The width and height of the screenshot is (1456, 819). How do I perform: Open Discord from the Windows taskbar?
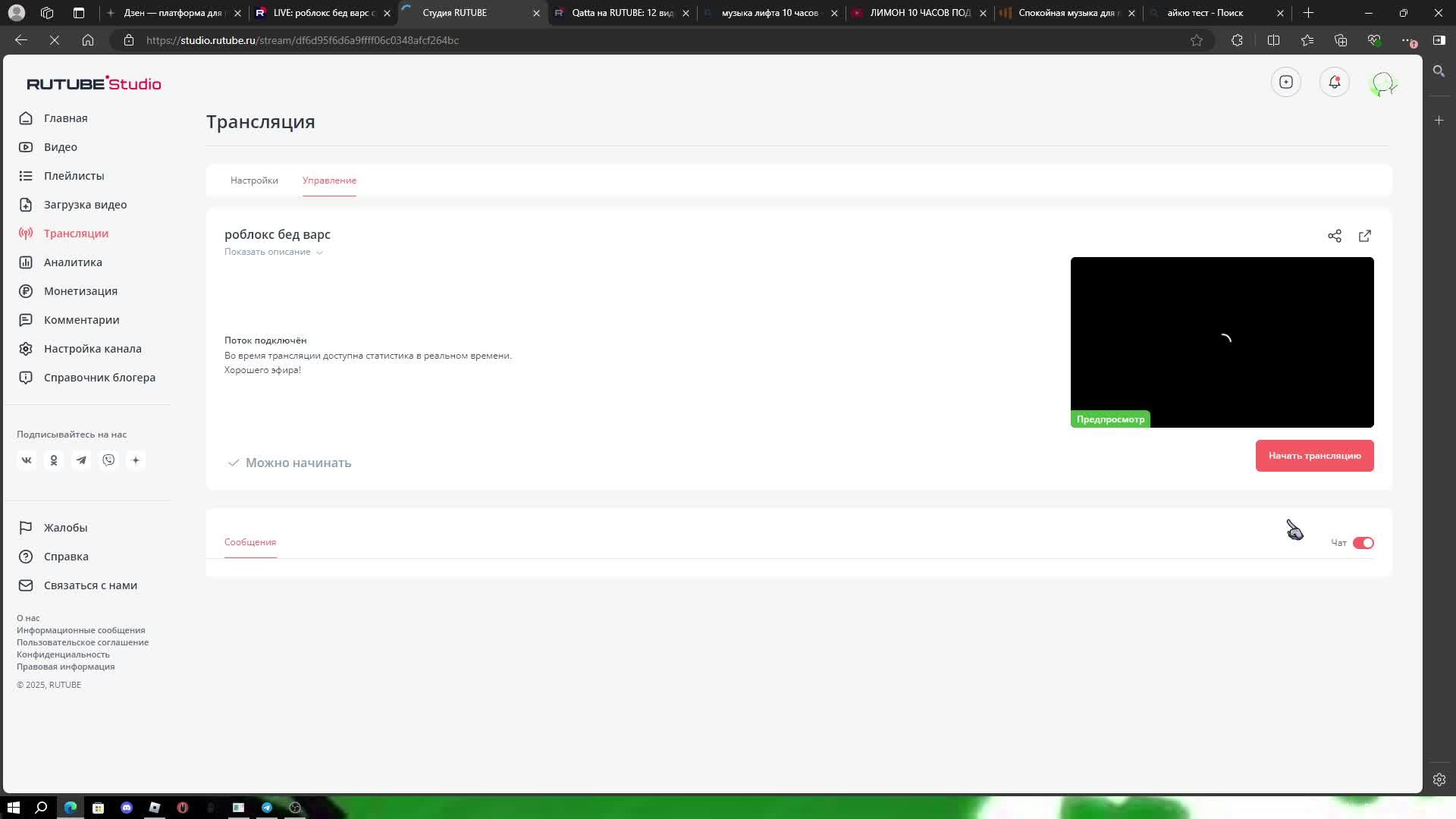point(127,808)
